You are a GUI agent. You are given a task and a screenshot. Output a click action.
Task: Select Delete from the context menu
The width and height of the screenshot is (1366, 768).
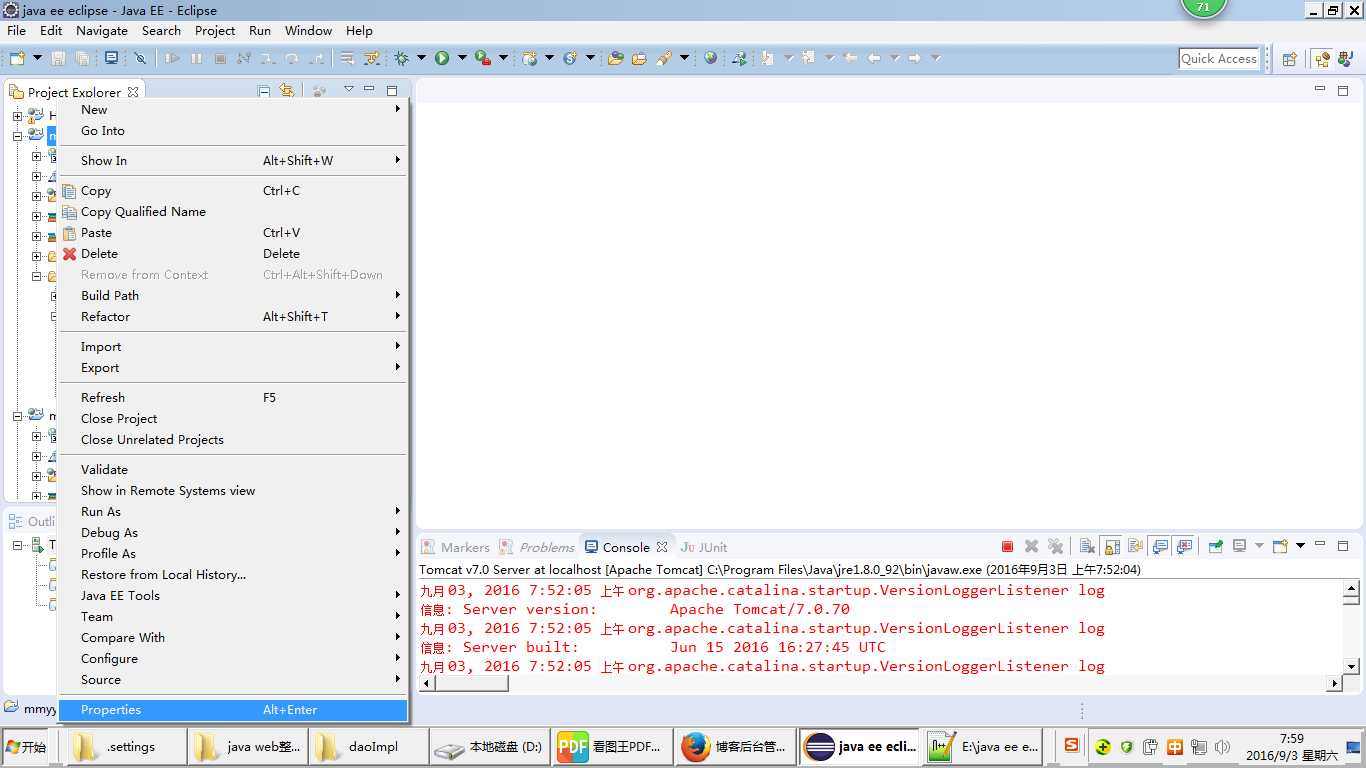point(233,254)
